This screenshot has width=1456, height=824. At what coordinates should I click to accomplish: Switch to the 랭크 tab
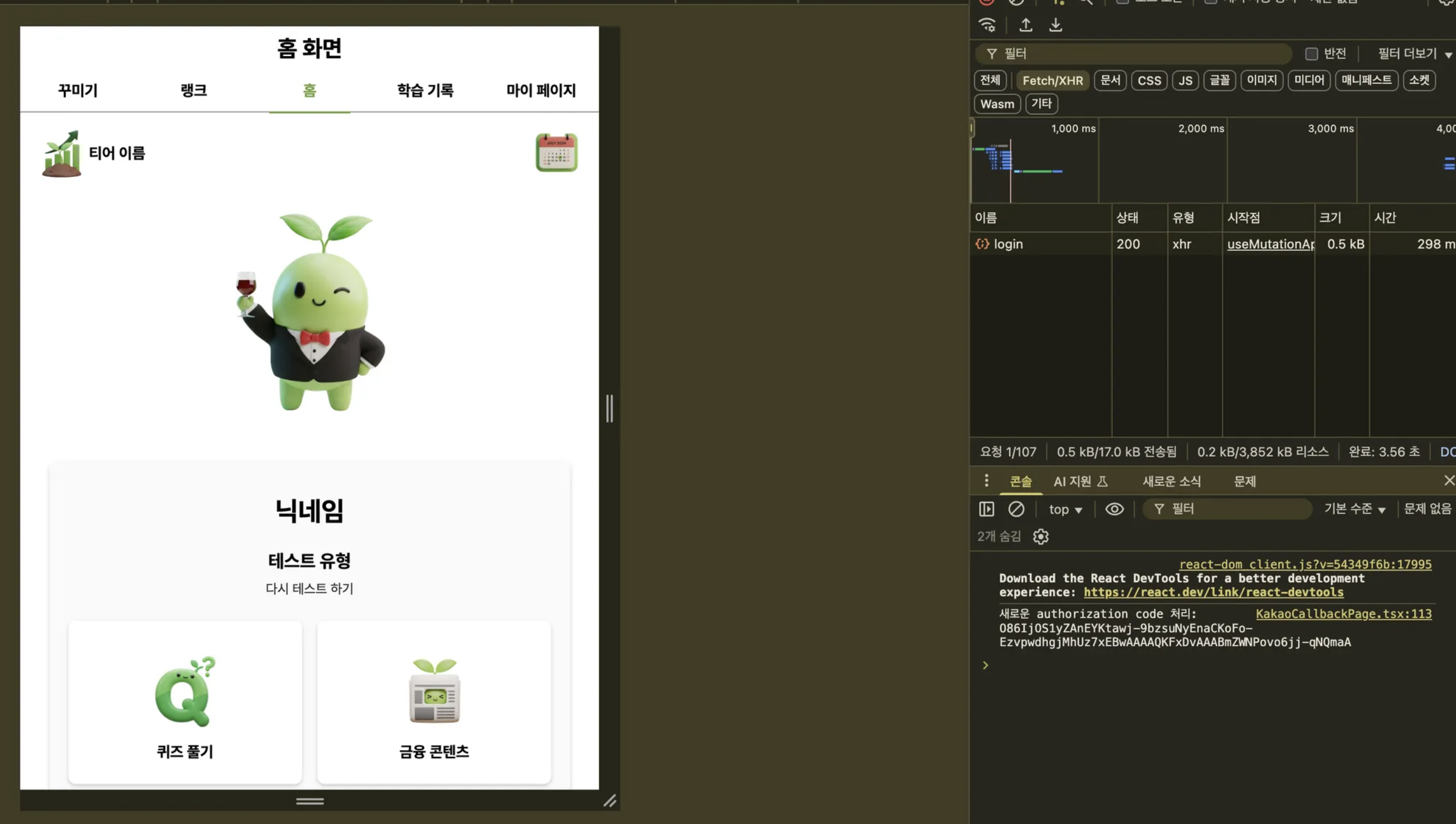(x=193, y=90)
